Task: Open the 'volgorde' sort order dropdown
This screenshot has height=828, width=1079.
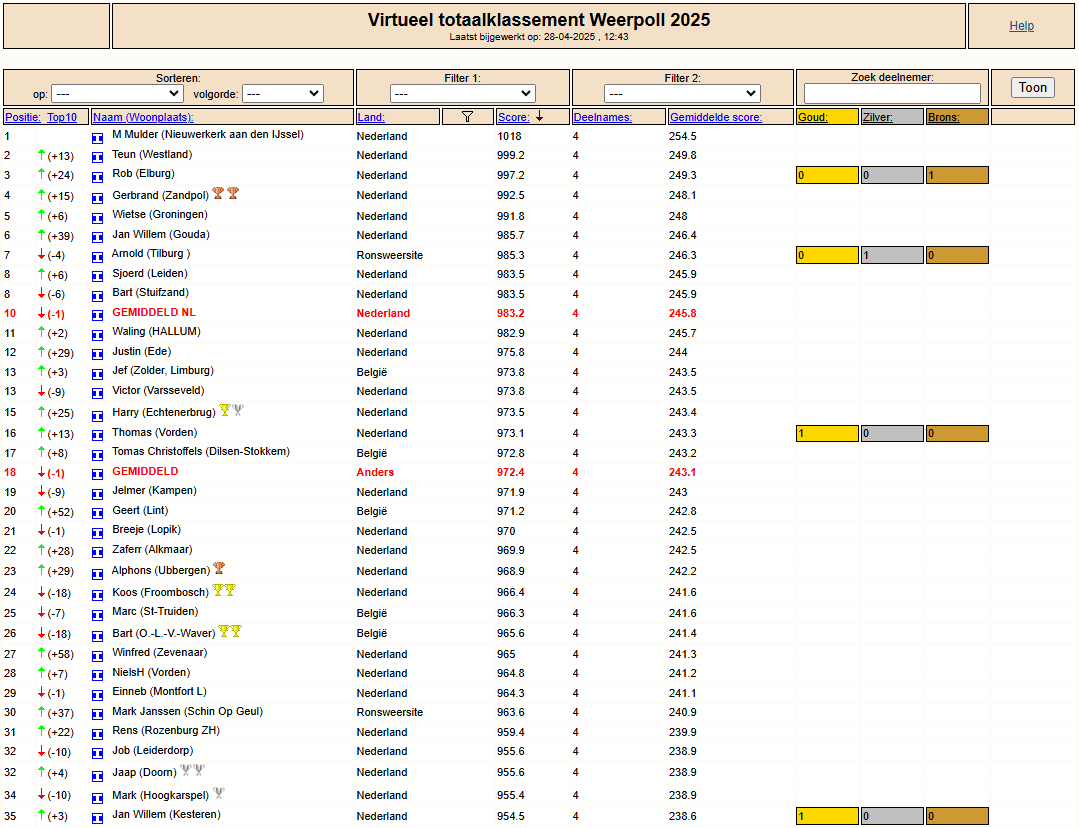Action: pos(283,94)
